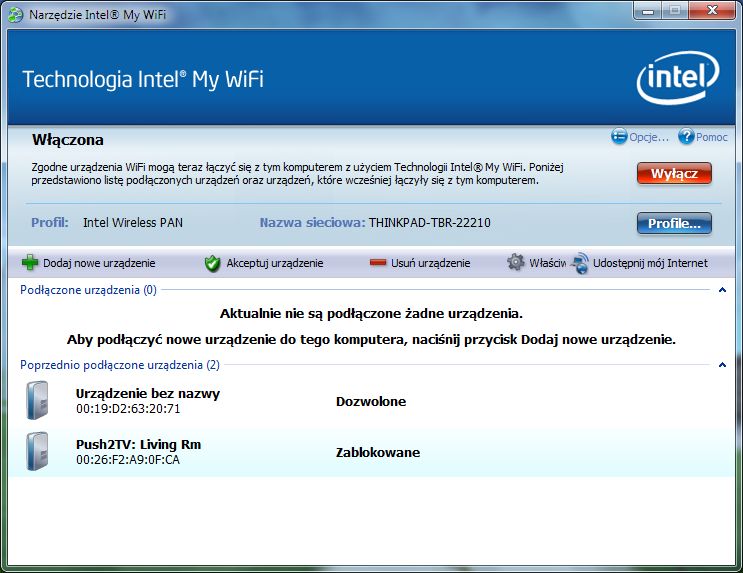Screen dimensions: 743x573
Task: Open the Profile... button
Action: [x=674, y=223]
